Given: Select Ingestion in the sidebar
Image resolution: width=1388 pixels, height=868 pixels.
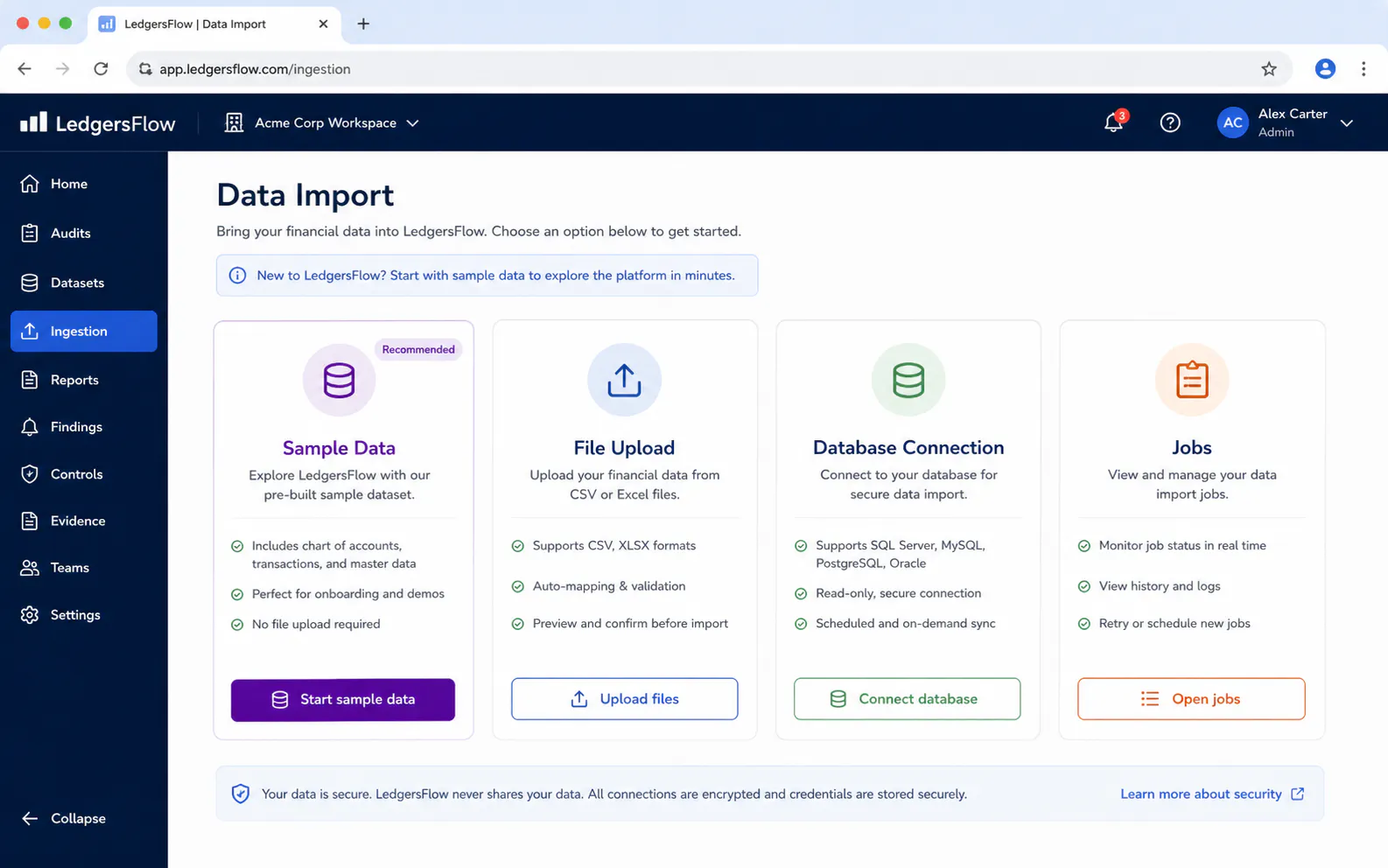Looking at the screenshot, I should tap(84, 331).
